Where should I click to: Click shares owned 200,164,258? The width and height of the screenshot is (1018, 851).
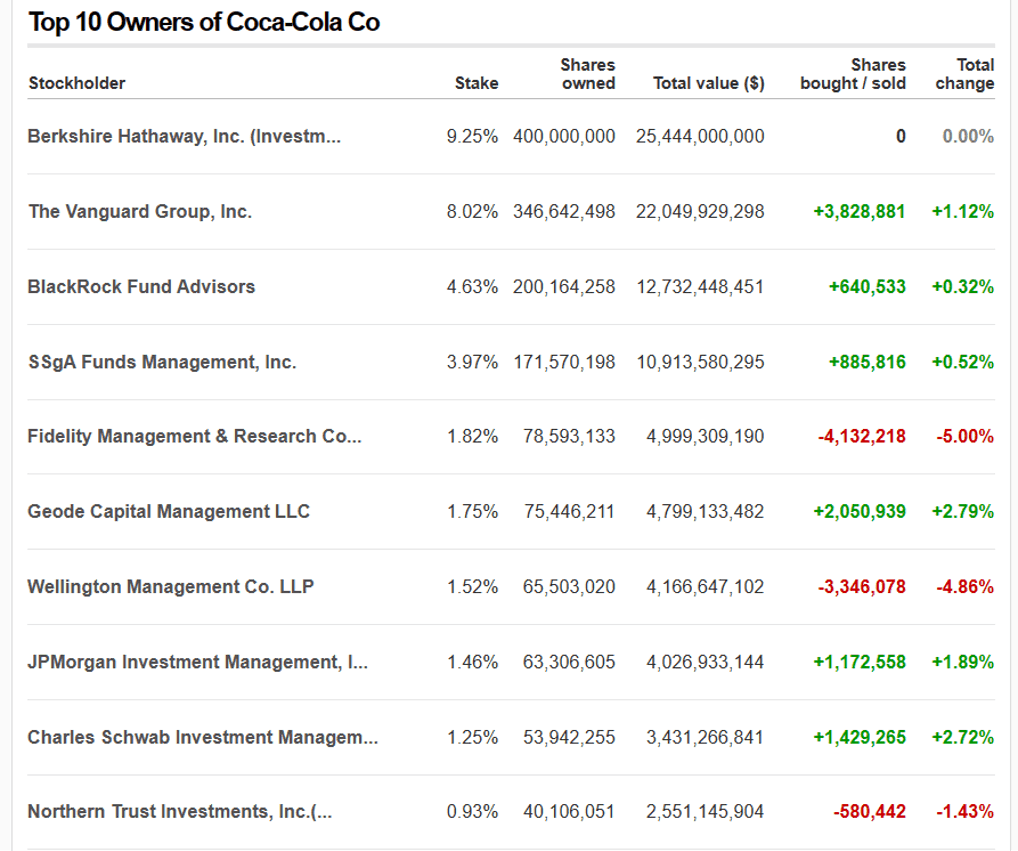[564, 287]
